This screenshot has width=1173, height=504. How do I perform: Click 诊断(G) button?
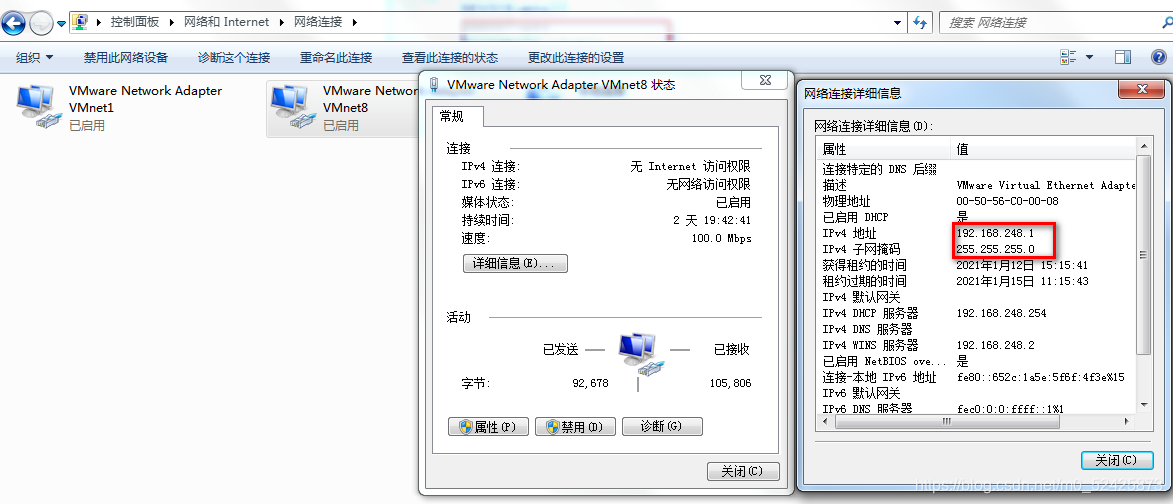662,426
